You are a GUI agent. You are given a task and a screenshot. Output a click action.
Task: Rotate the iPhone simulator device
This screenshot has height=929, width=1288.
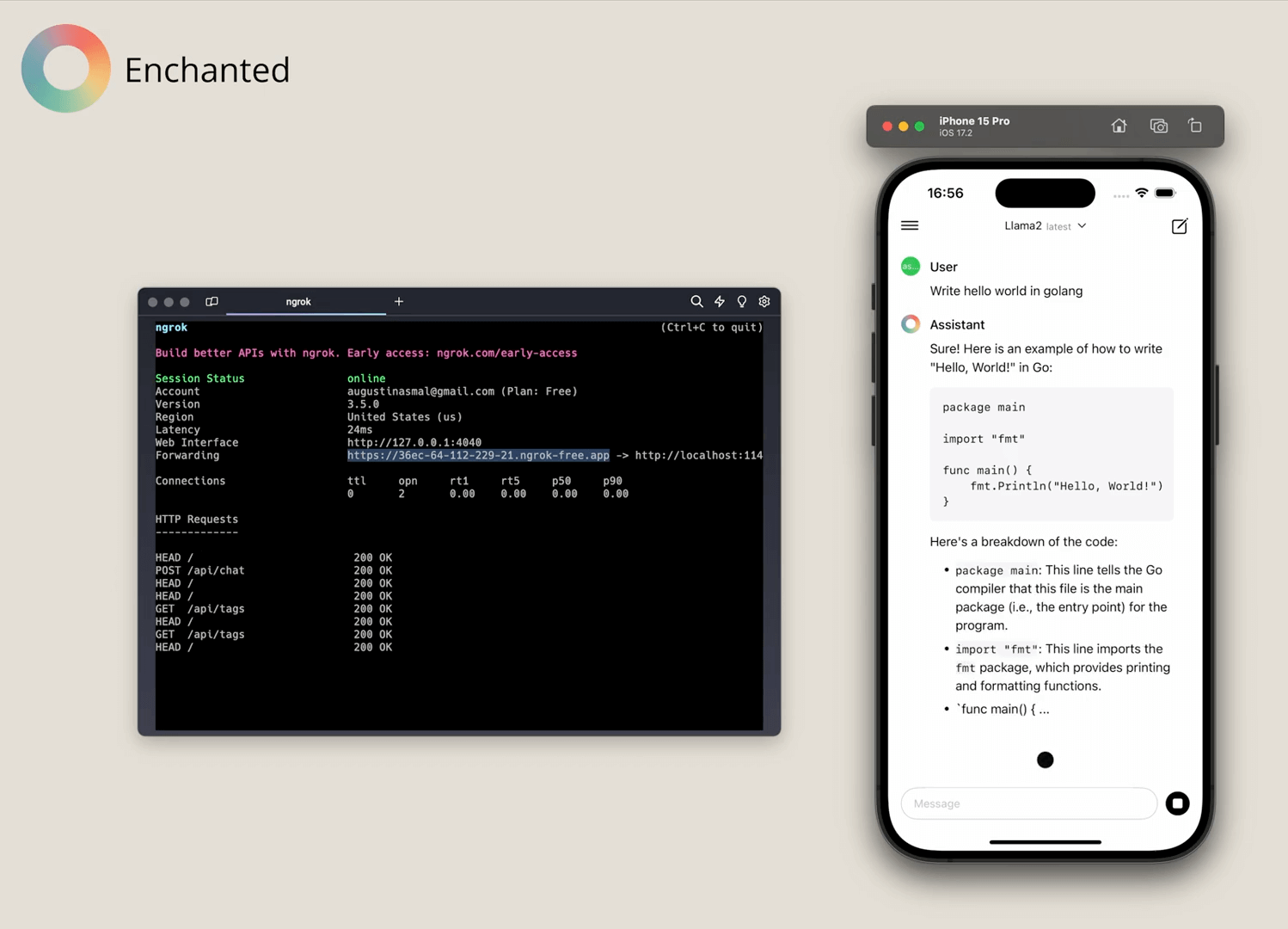(1195, 126)
